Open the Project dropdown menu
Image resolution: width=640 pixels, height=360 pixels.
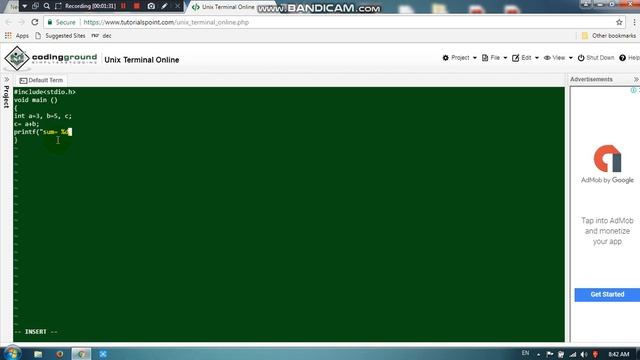[x=460, y=58]
